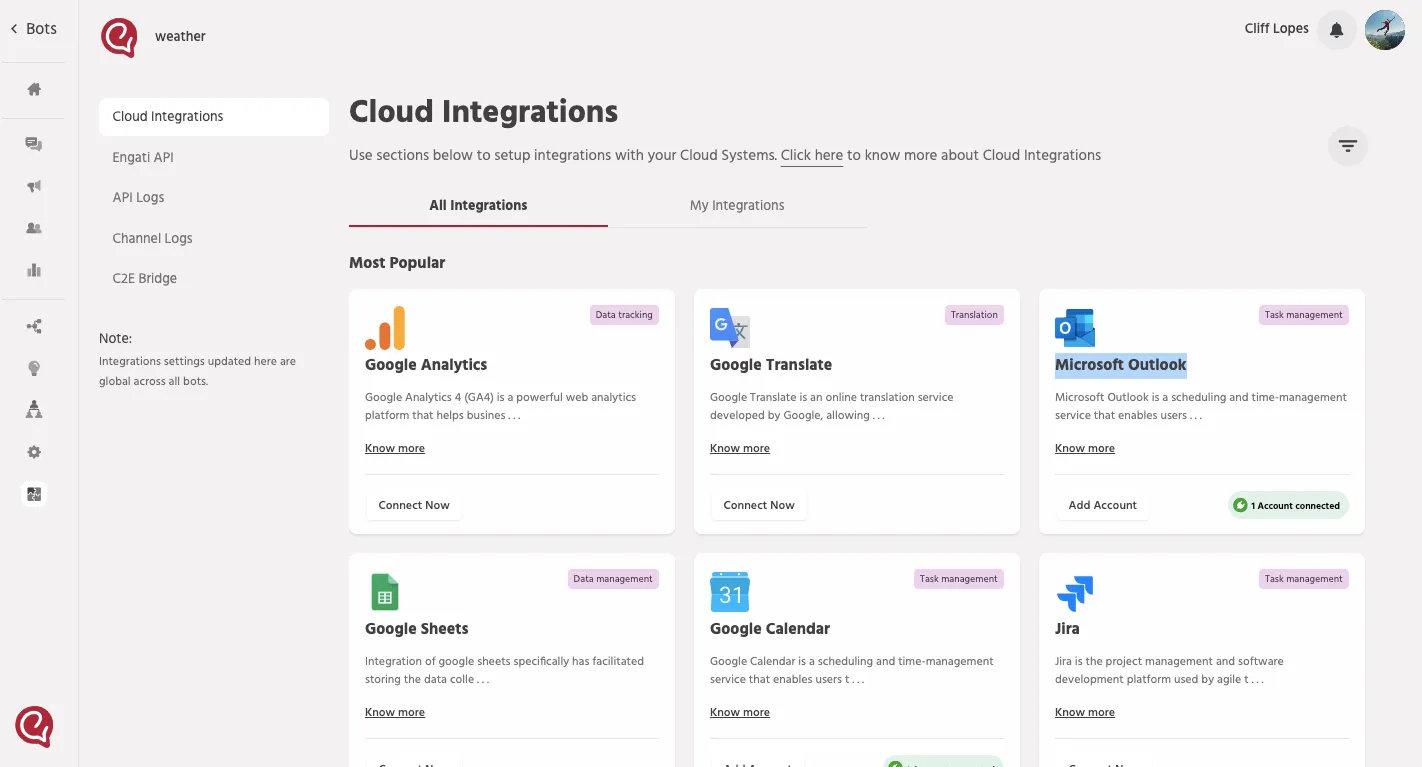Open the flow builder nodes icon
This screenshot has height=767, width=1422.
[x=34, y=327]
